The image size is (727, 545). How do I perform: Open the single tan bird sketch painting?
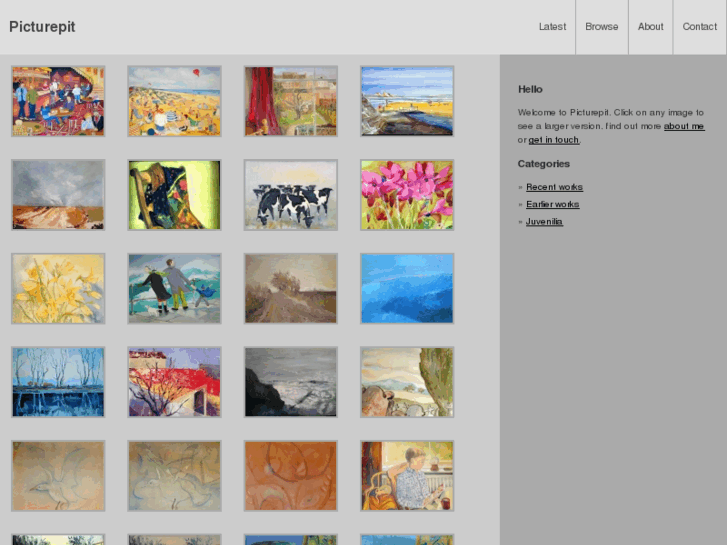click(x=58, y=476)
